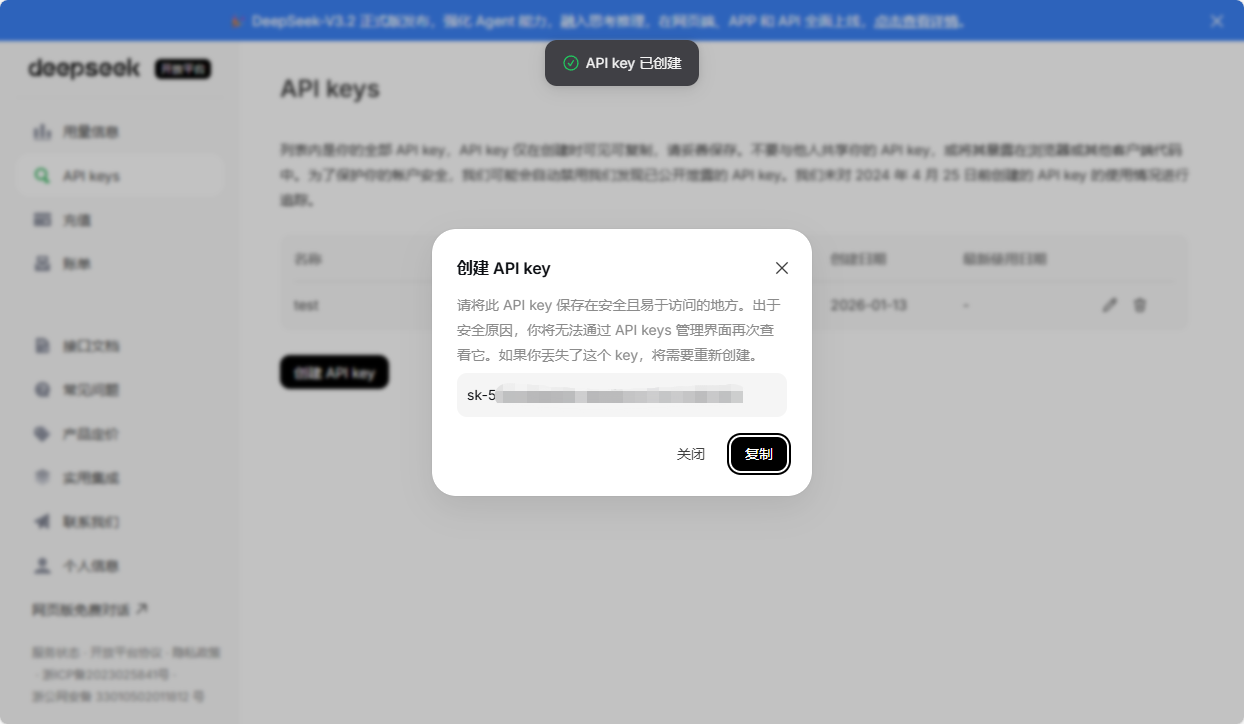Open the 点击查看详情 link in the banner

[x=917, y=21]
